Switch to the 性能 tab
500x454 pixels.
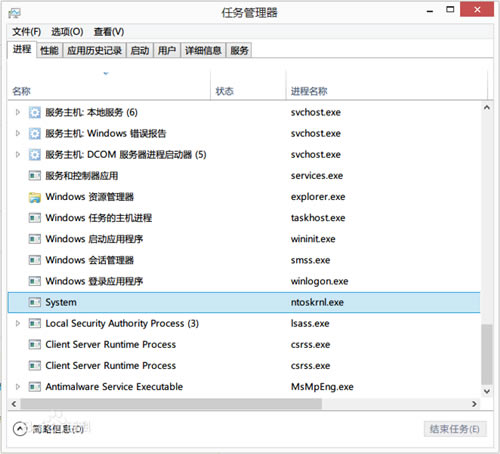49,51
